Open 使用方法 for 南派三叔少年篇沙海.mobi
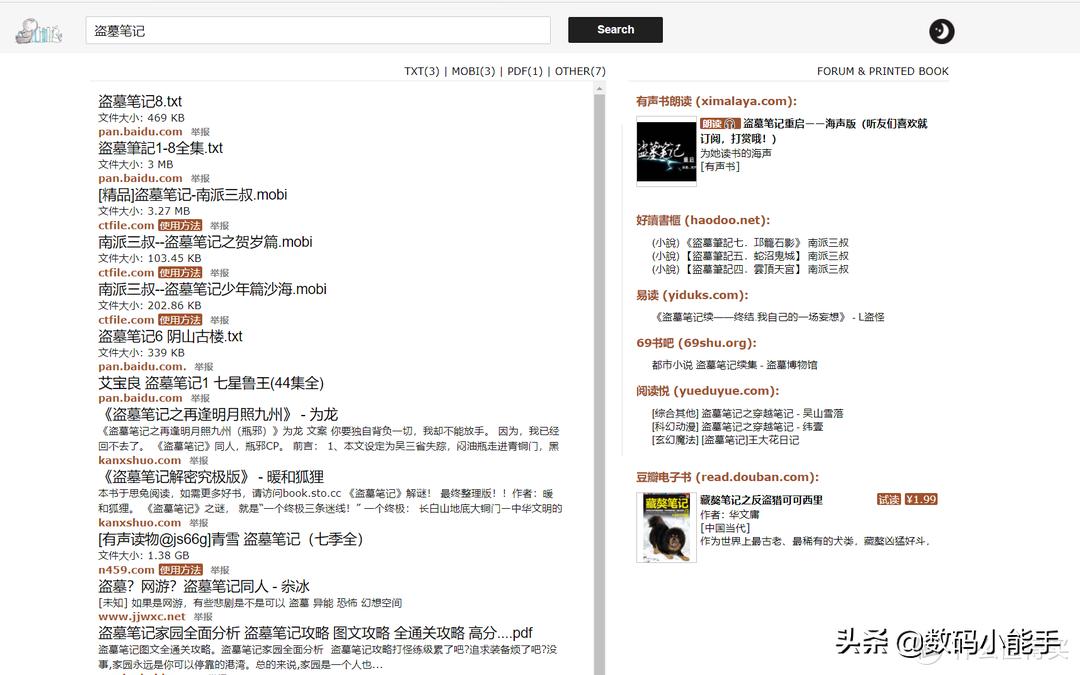The width and height of the screenshot is (1080, 675). coord(179,320)
